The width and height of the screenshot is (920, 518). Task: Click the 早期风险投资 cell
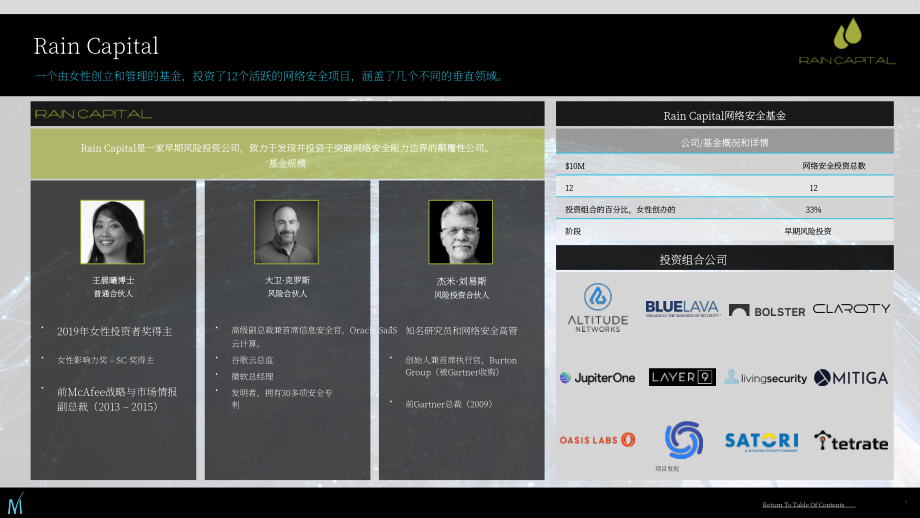[x=808, y=231]
